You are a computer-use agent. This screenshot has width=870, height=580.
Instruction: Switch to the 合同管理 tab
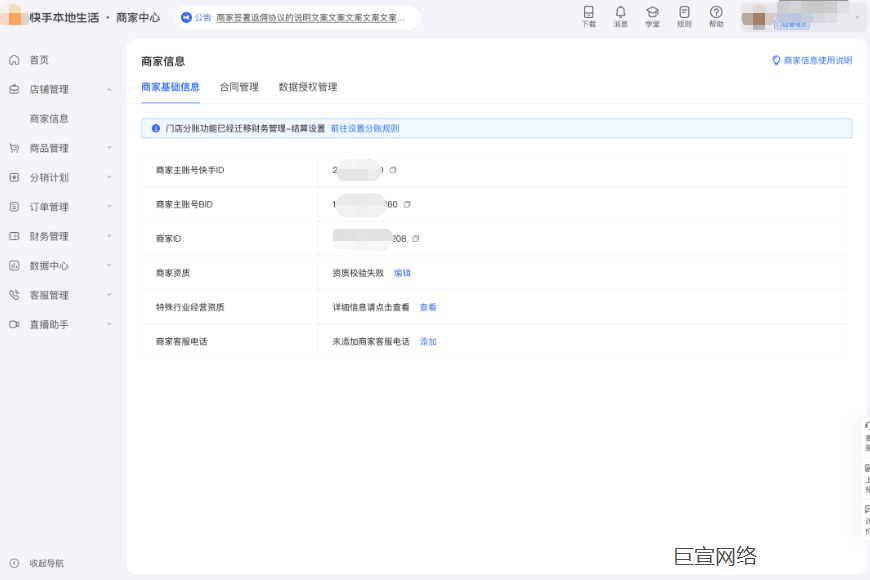pos(239,87)
